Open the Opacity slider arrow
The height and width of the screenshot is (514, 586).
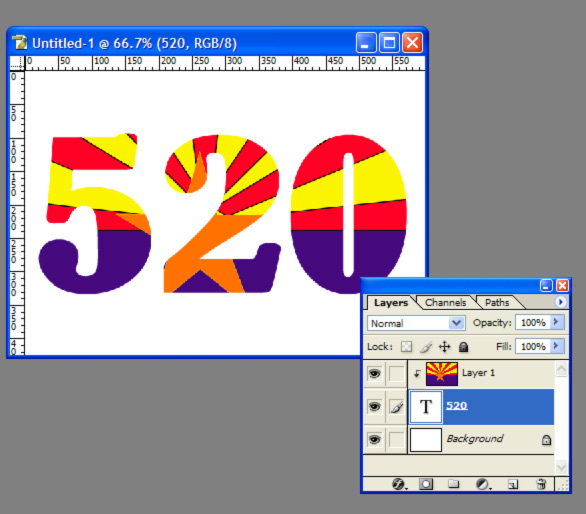pyautogui.click(x=556, y=322)
